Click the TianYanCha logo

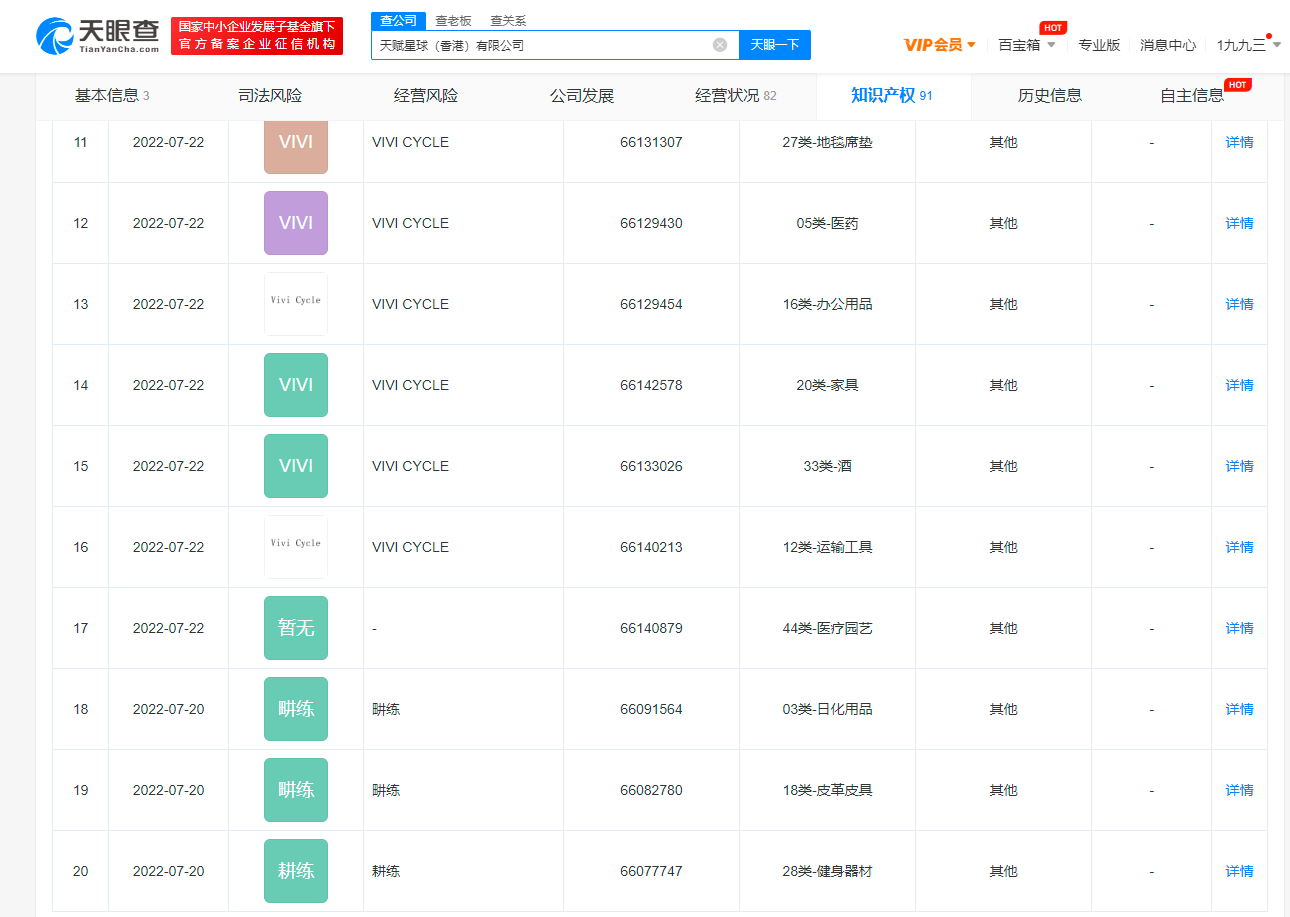click(x=98, y=35)
